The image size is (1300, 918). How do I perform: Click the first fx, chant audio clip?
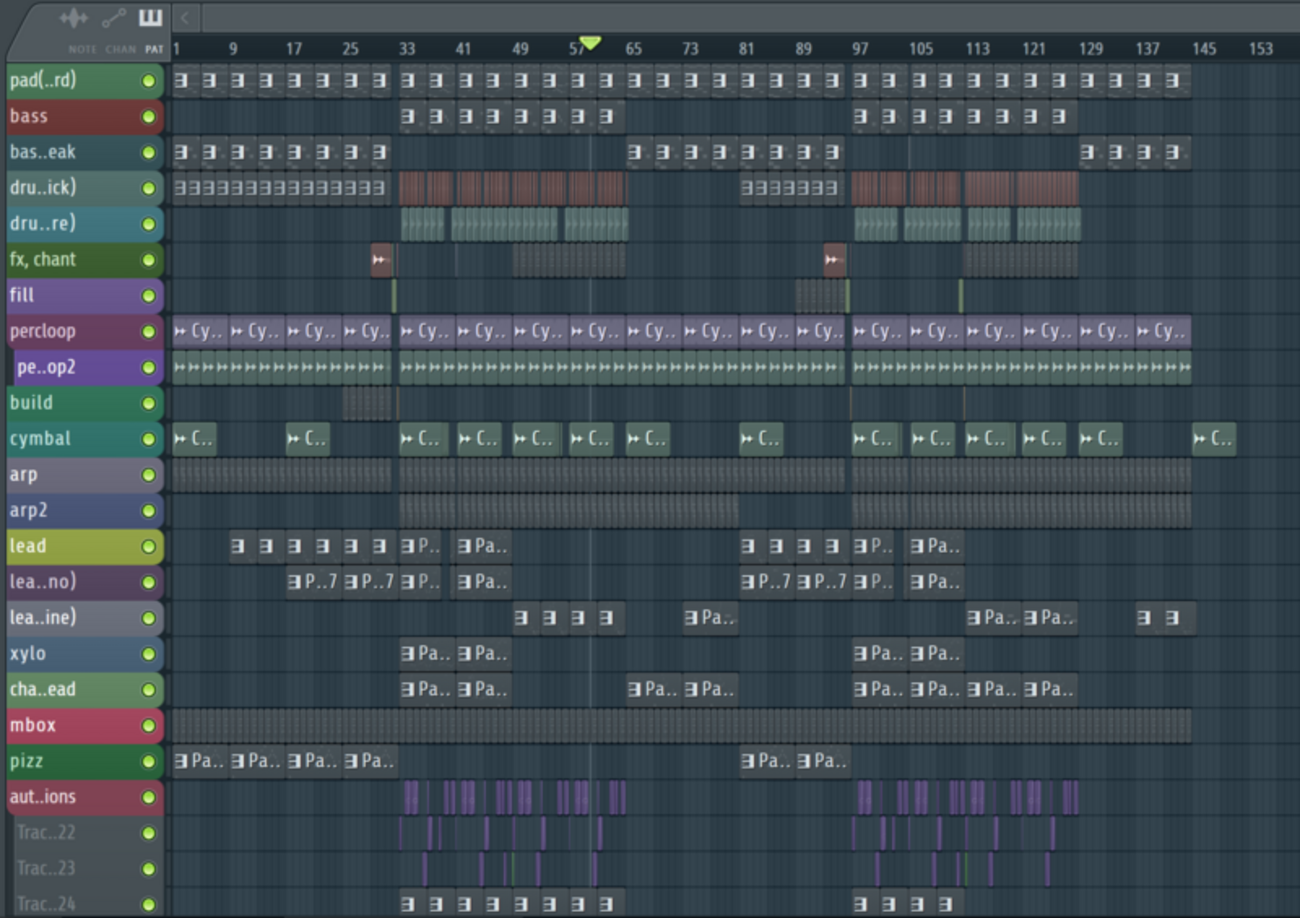(x=381, y=260)
